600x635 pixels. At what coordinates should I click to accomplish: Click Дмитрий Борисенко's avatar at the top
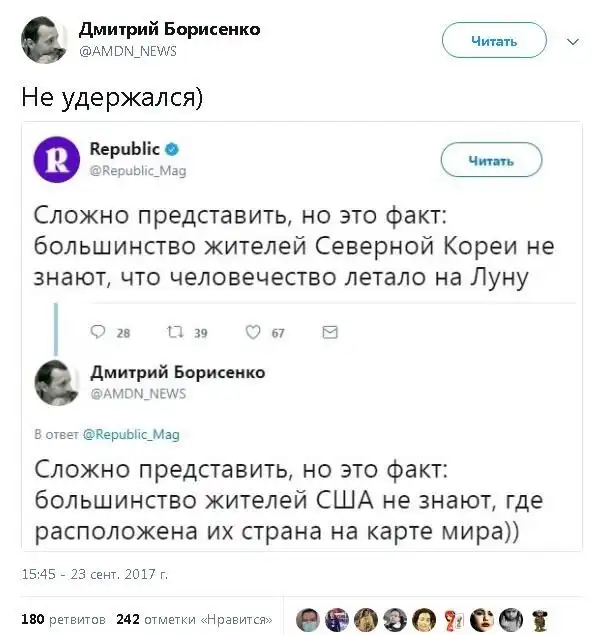coord(45,39)
